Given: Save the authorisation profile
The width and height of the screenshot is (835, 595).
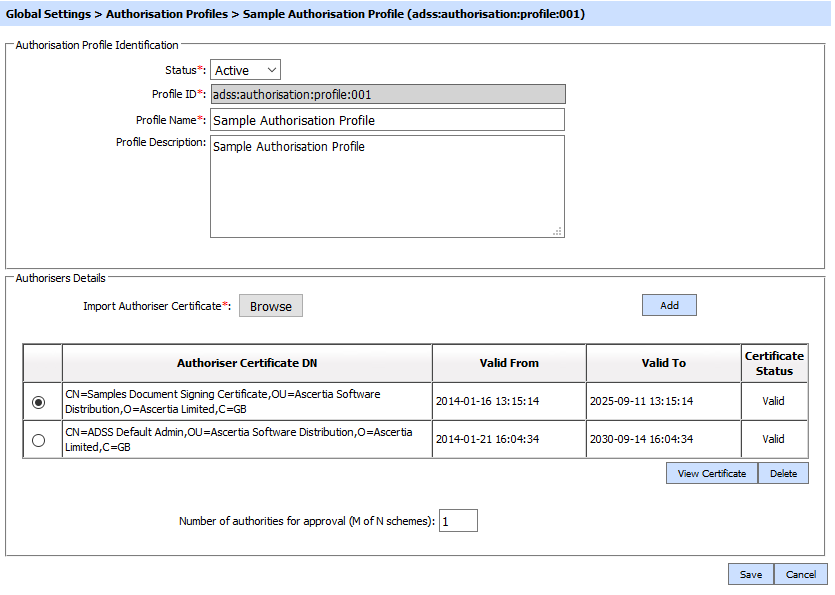Looking at the screenshot, I should (x=750, y=574).
